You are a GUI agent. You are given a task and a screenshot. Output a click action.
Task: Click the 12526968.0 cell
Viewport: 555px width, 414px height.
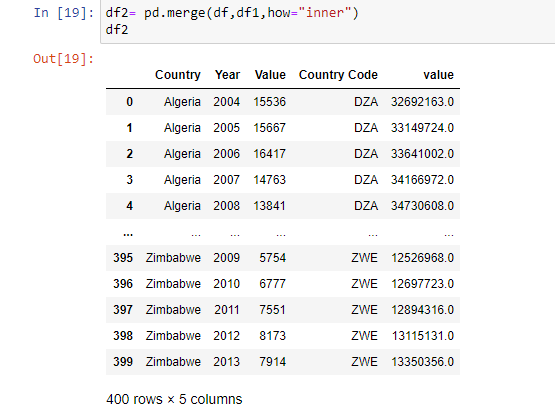coord(422,258)
